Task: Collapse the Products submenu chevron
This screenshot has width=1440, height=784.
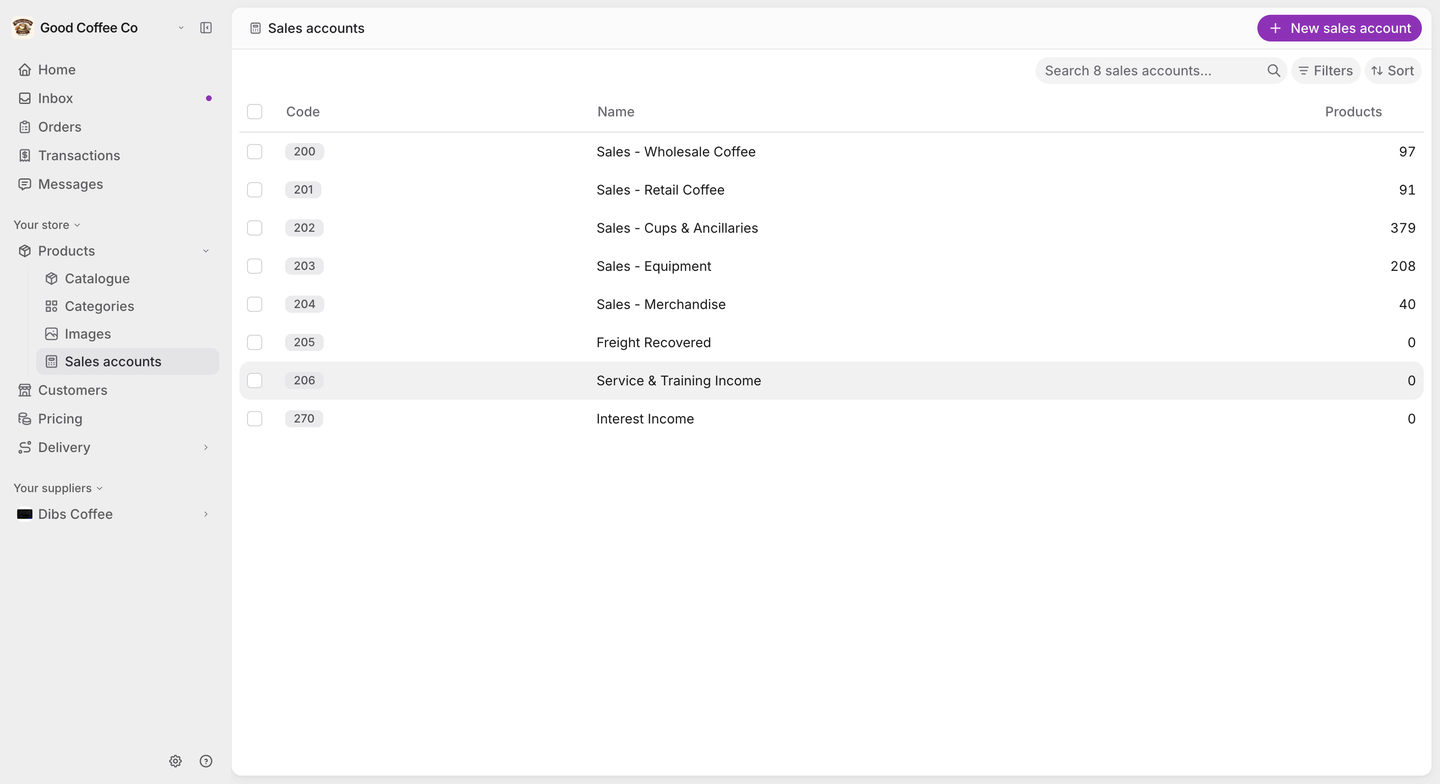Action: pyautogui.click(x=206, y=251)
